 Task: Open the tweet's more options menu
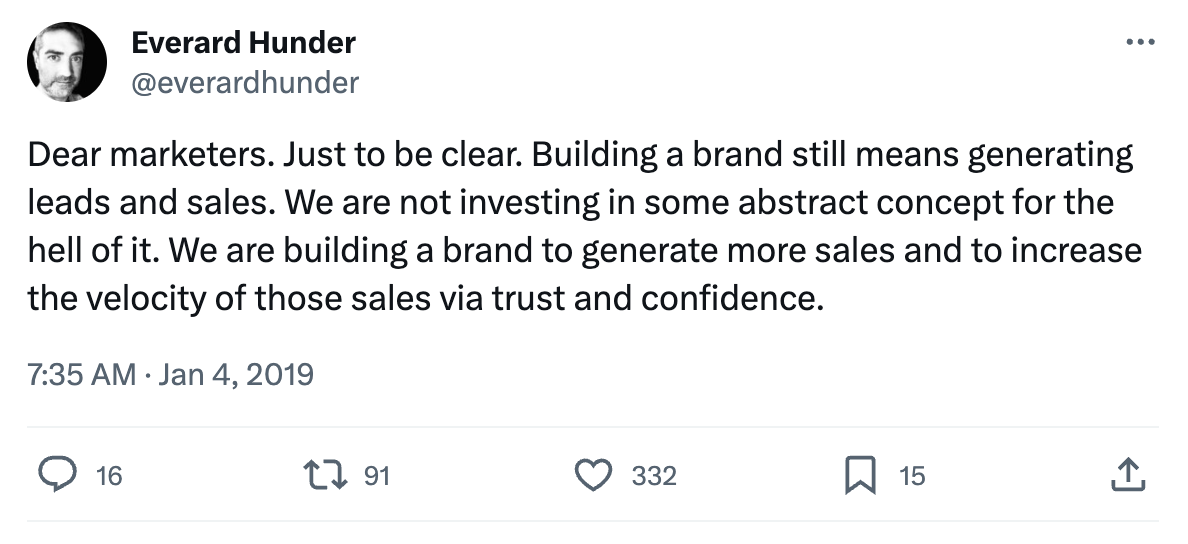click(1140, 42)
